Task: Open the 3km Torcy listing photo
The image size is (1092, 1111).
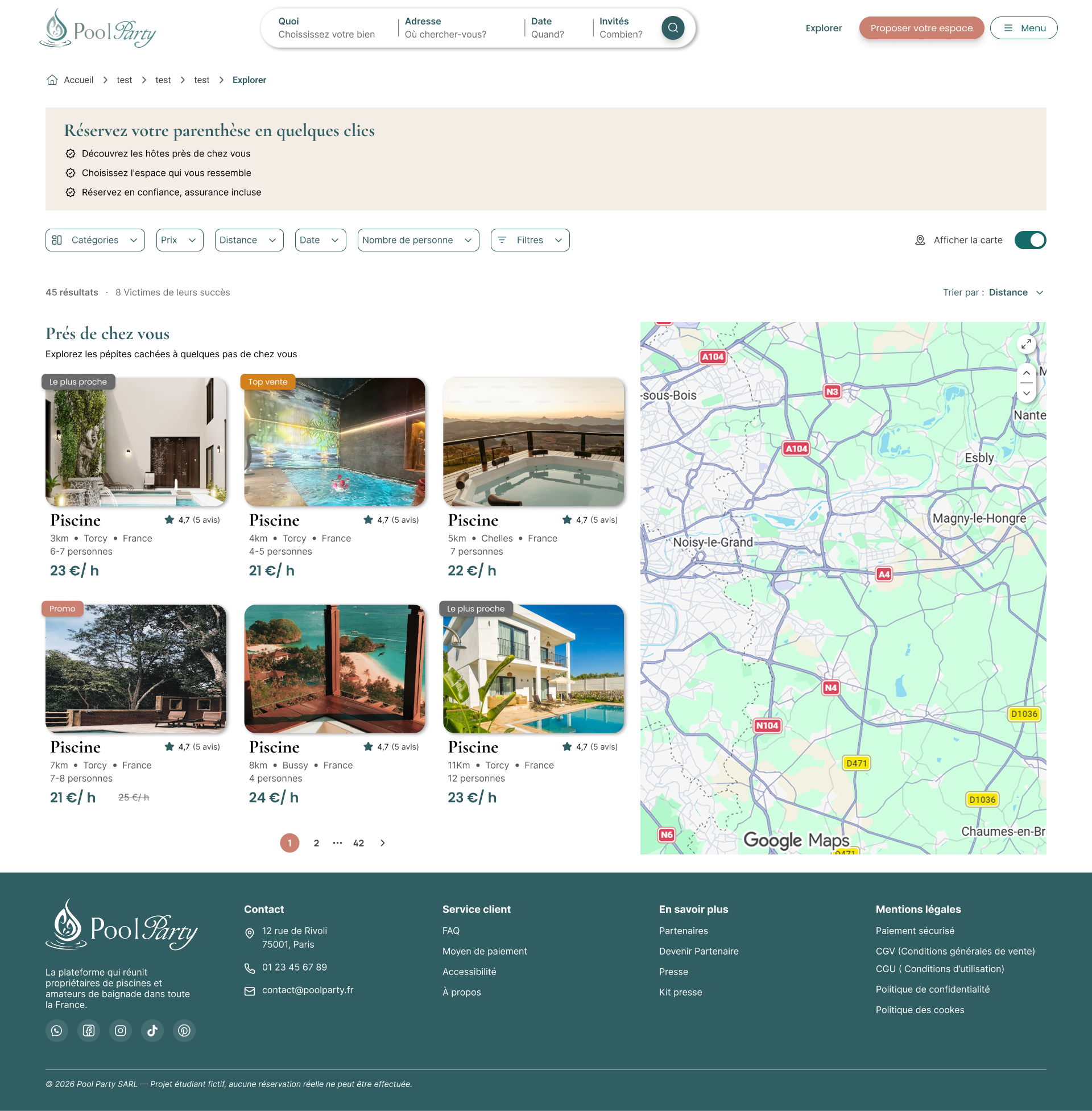Action: [x=136, y=441]
